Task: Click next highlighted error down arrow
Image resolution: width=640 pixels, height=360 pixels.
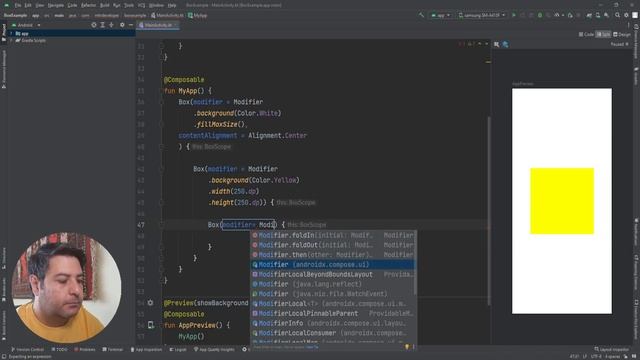Action: point(487,44)
